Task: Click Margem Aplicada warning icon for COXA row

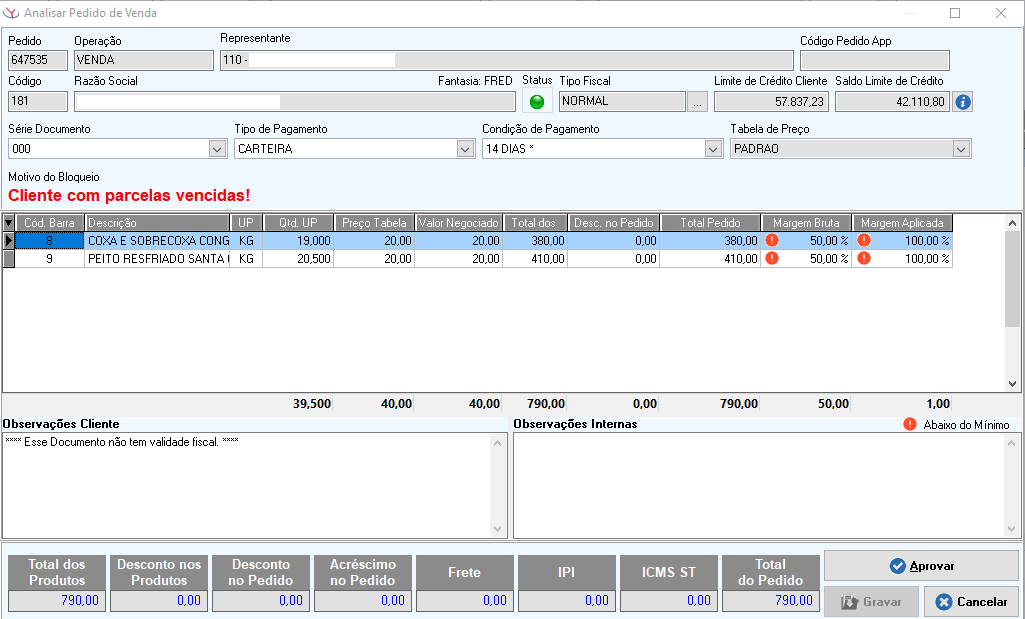Action: [864, 241]
